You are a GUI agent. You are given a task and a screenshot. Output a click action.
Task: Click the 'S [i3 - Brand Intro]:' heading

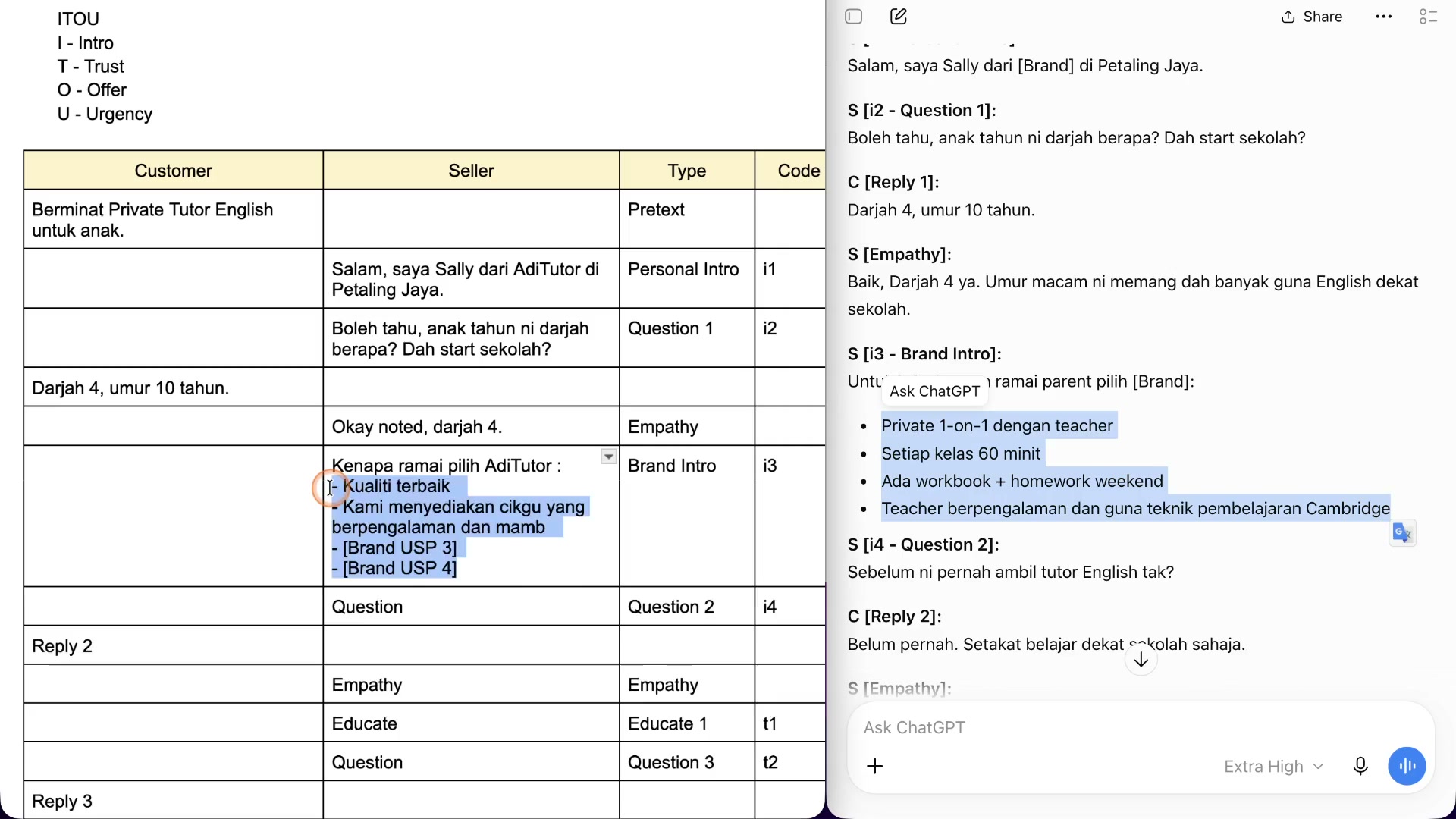click(924, 354)
